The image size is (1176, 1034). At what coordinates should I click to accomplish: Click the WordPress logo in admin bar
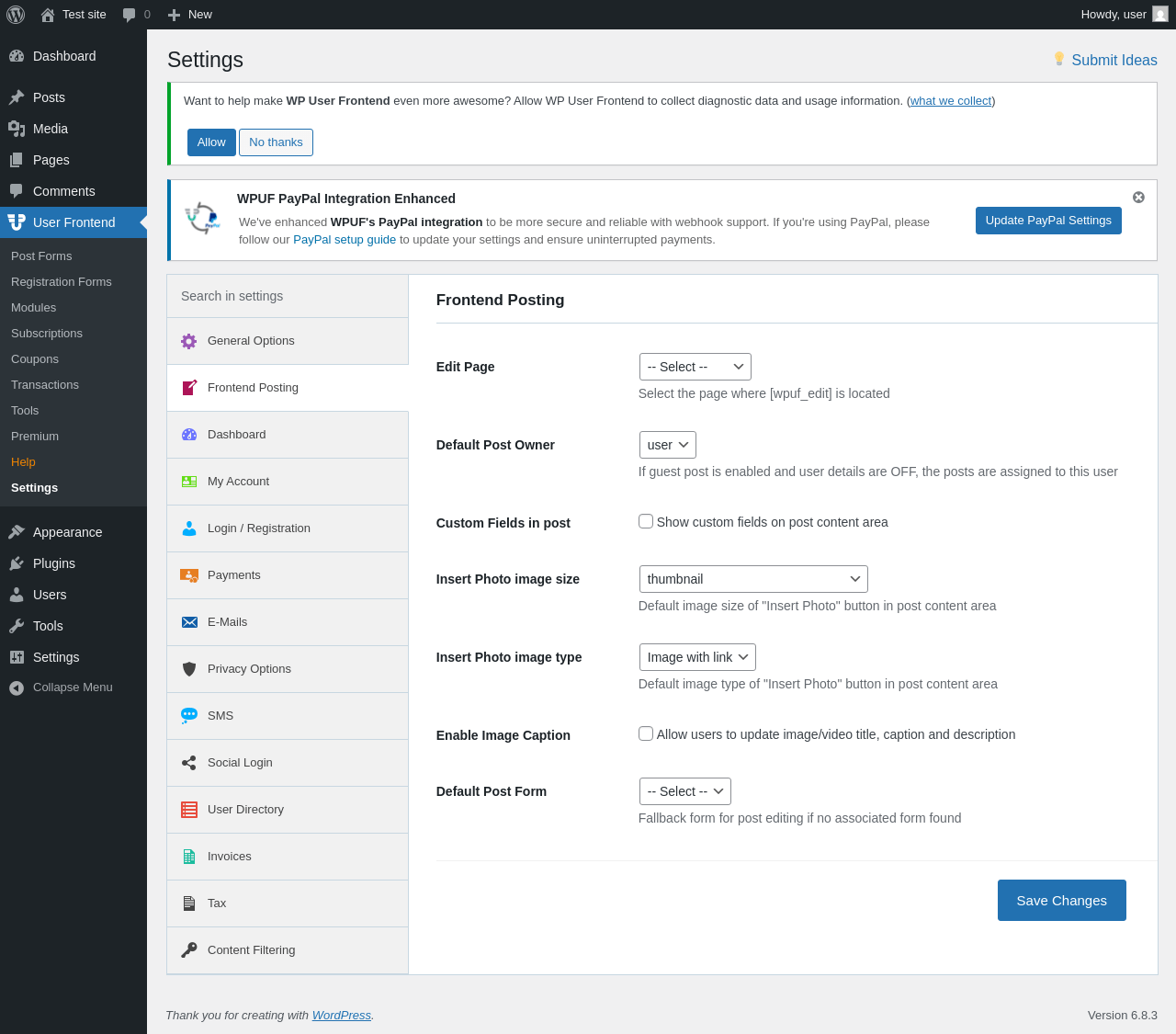point(16,15)
